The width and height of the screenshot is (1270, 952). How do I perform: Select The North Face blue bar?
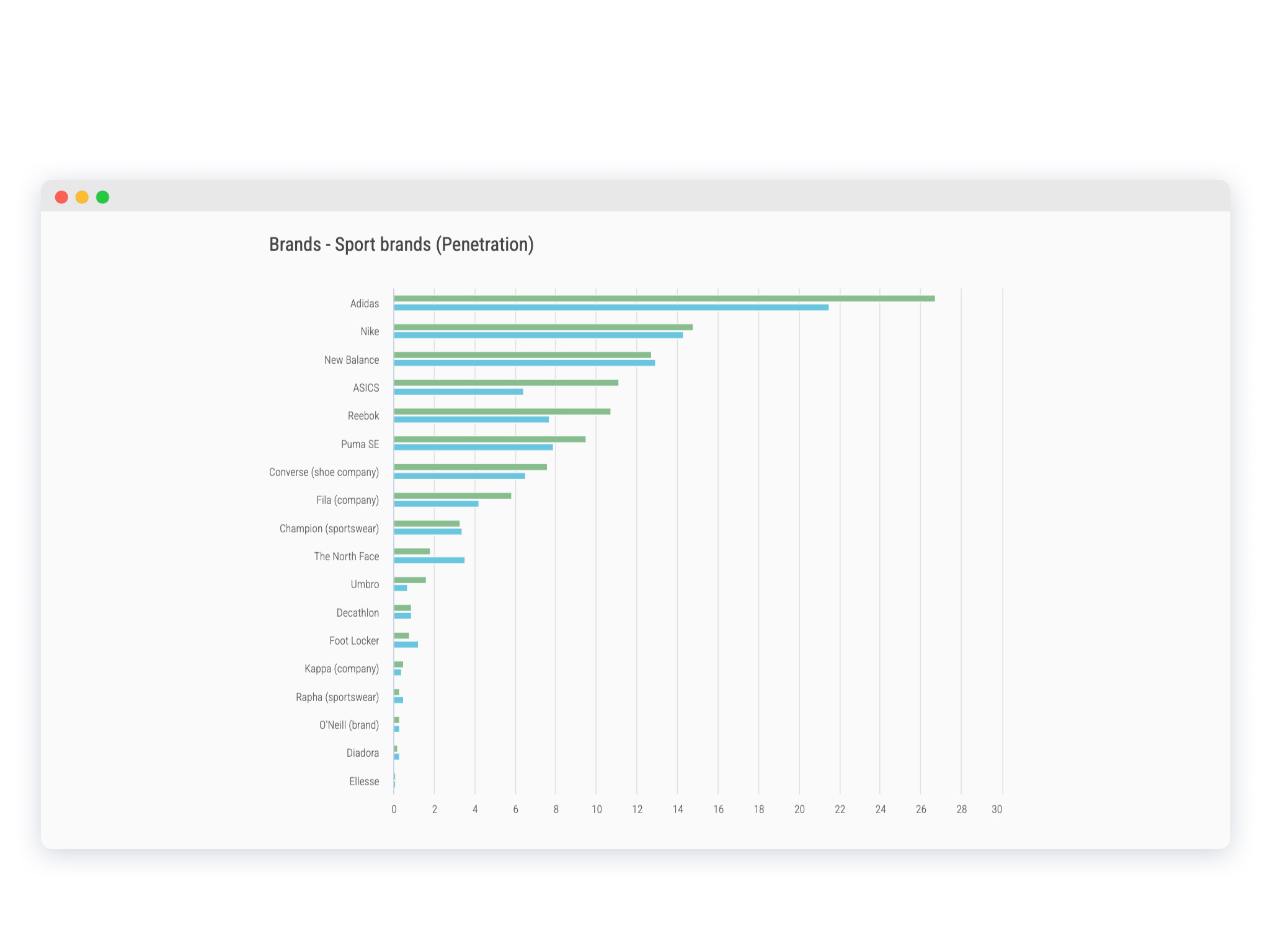point(429,560)
